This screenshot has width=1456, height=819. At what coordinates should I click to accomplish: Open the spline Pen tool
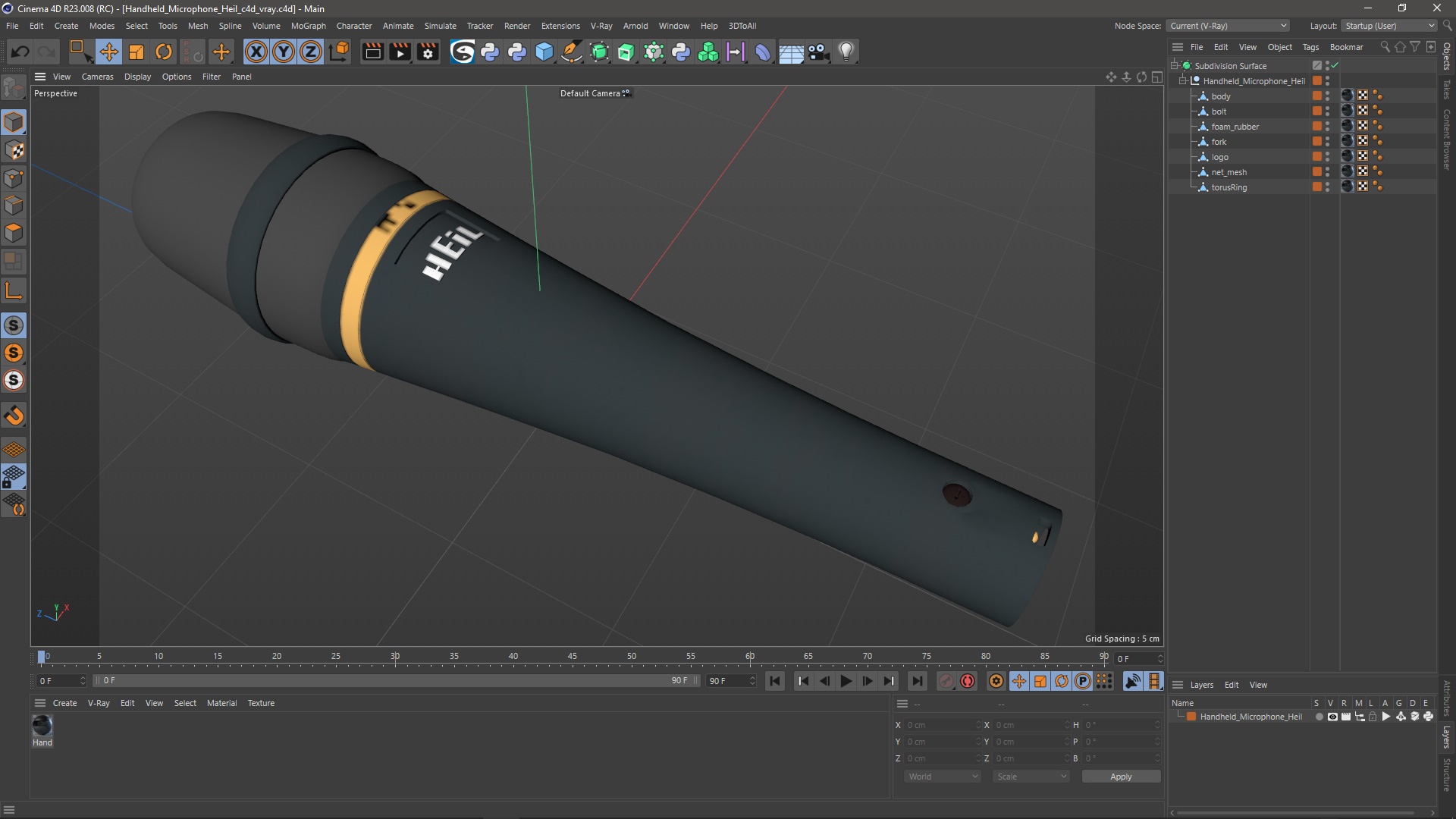(572, 52)
